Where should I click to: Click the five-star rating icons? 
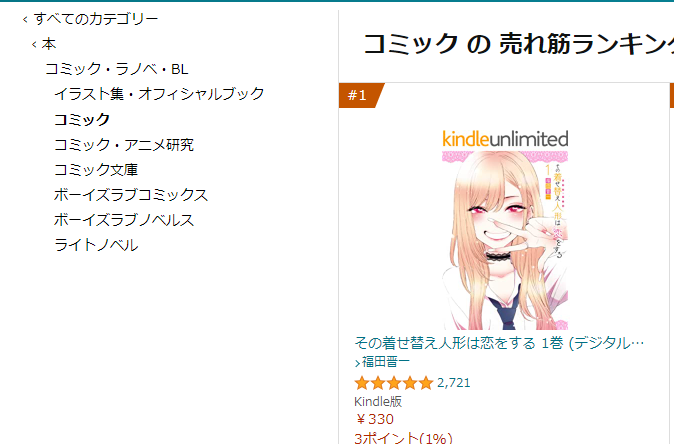pyautogui.click(x=394, y=383)
